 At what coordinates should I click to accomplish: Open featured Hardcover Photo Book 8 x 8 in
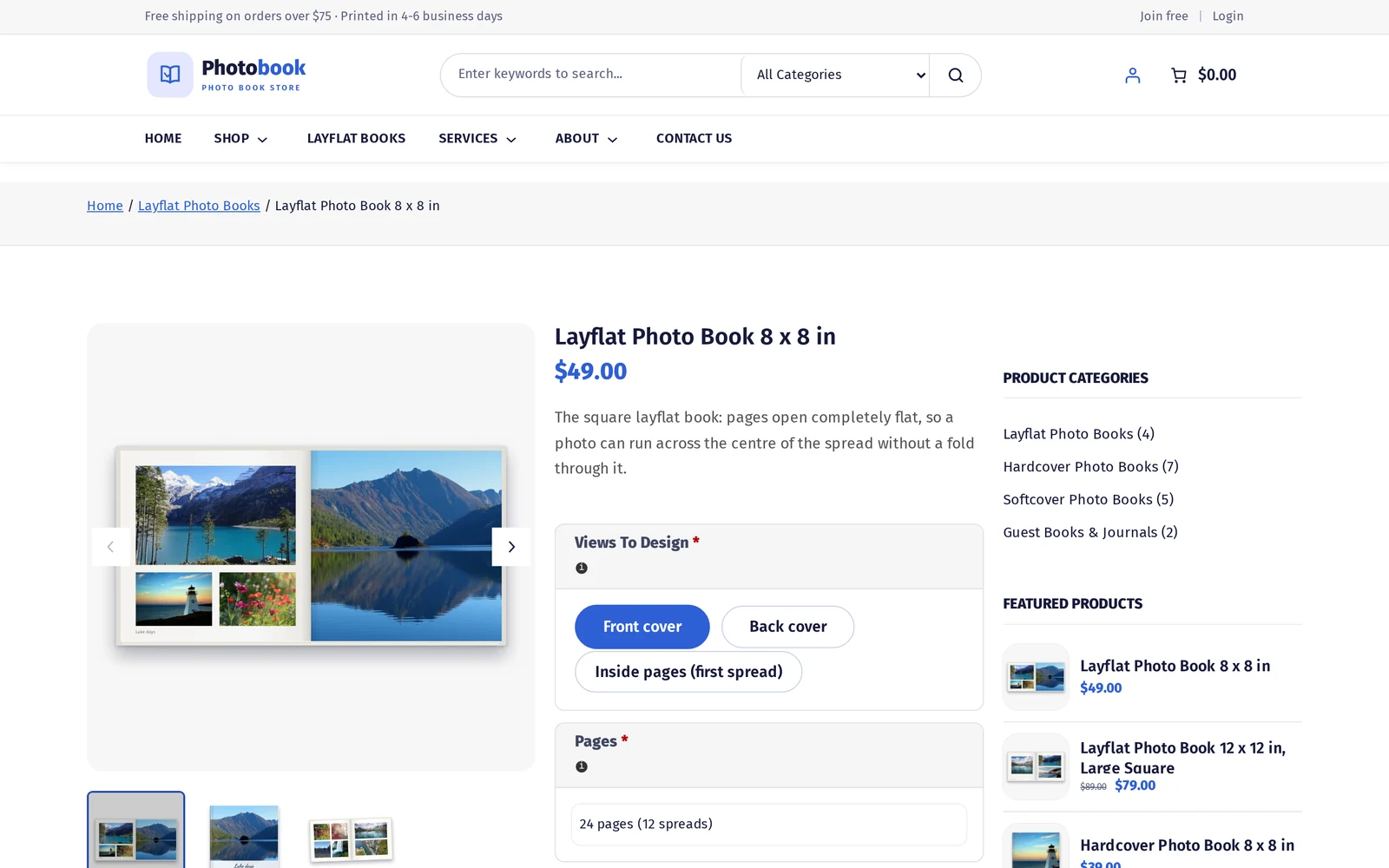[x=1187, y=845]
